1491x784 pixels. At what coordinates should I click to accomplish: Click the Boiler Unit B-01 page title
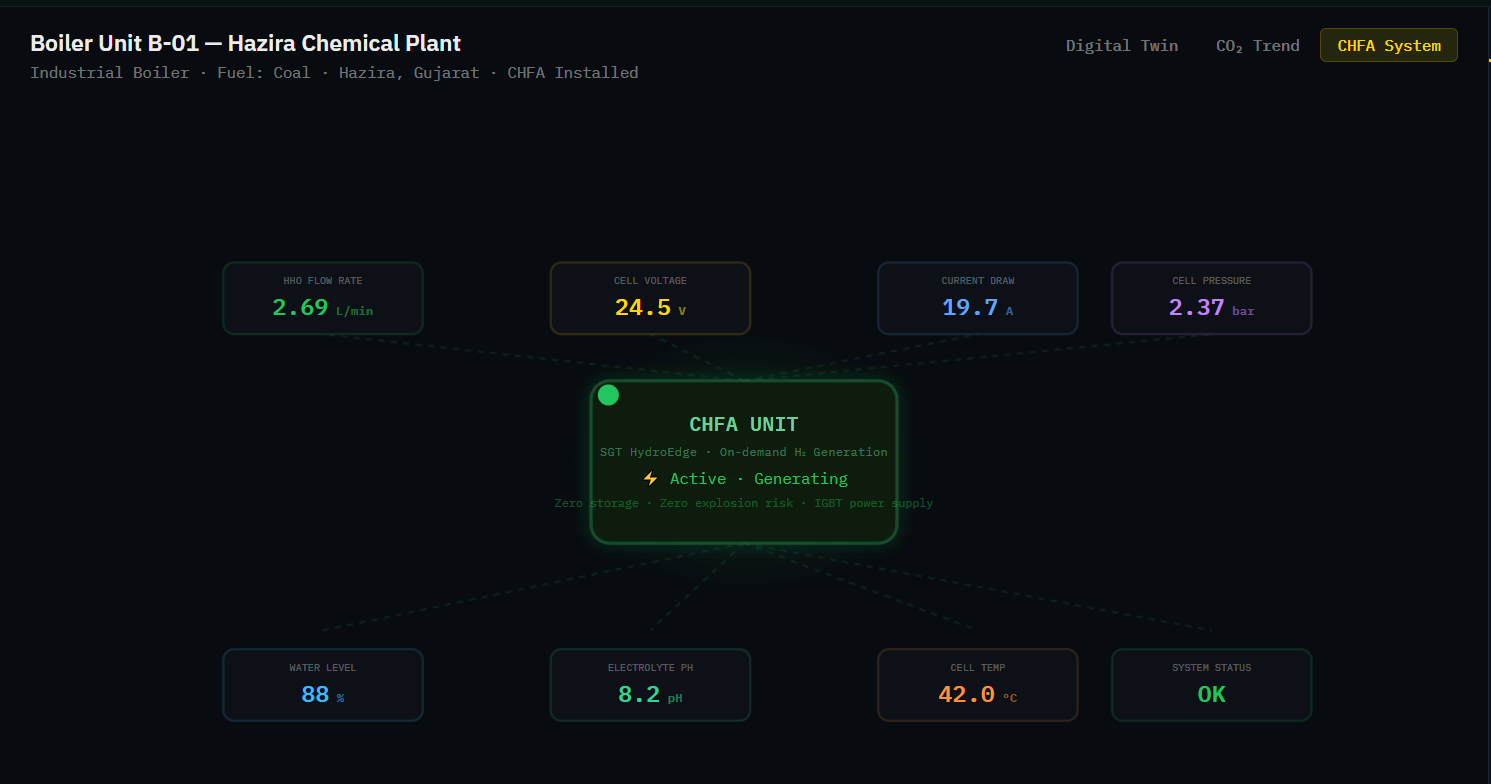245,44
